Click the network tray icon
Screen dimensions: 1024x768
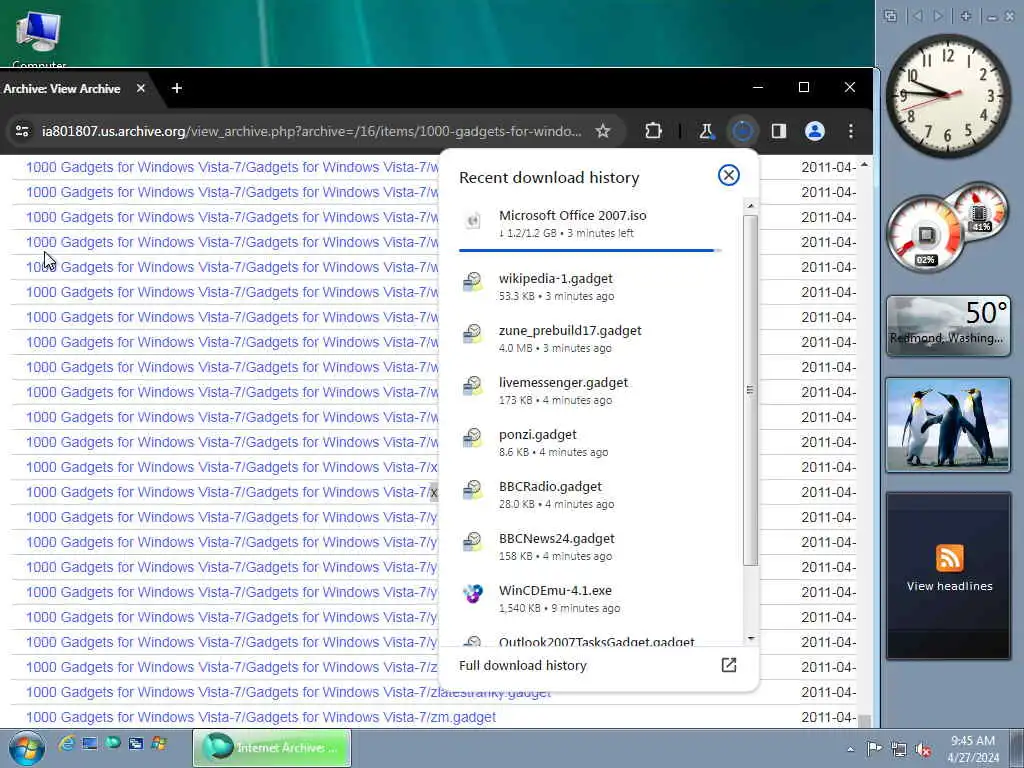tap(899, 750)
